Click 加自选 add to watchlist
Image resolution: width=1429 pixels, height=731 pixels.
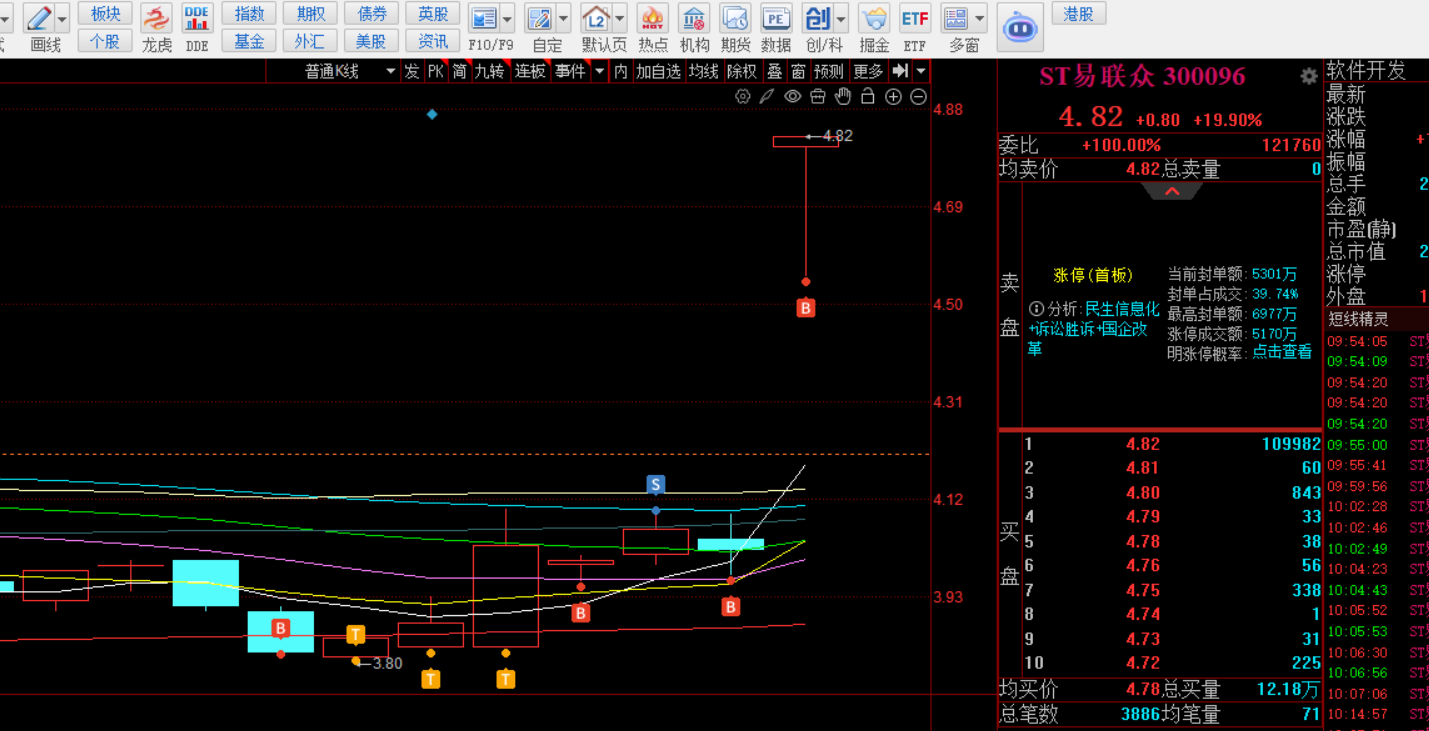pos(659,71)
